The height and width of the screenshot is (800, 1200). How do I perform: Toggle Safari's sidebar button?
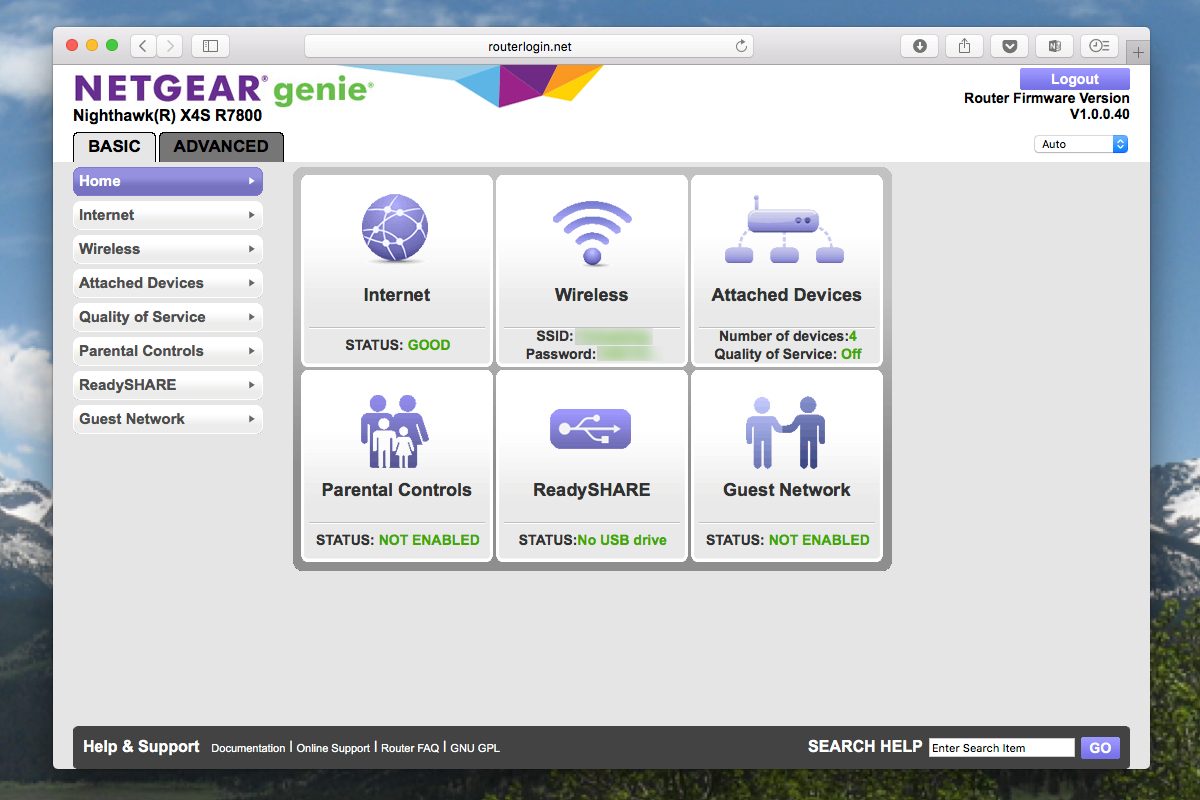click(210, 46)
